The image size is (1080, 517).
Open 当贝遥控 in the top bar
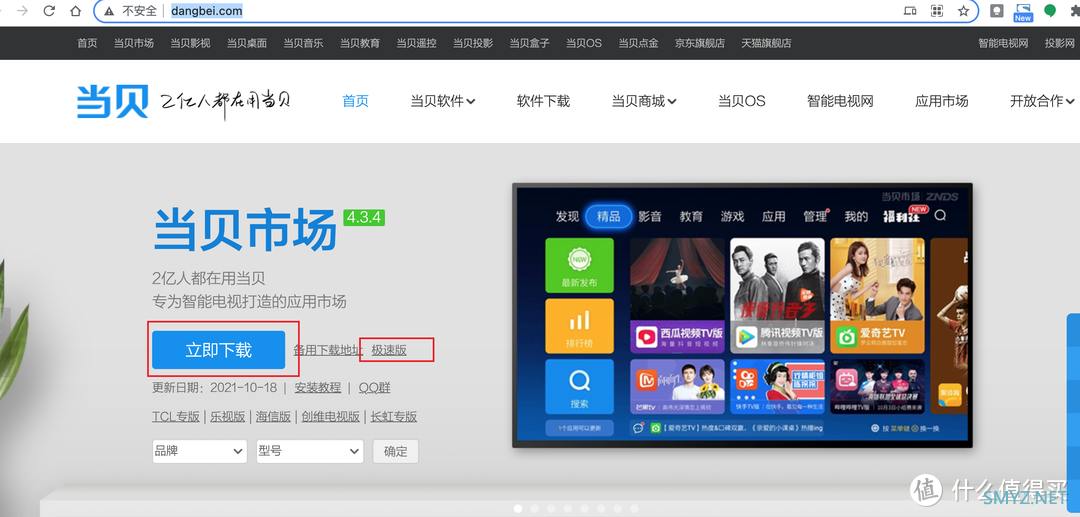tap(416, 43)
